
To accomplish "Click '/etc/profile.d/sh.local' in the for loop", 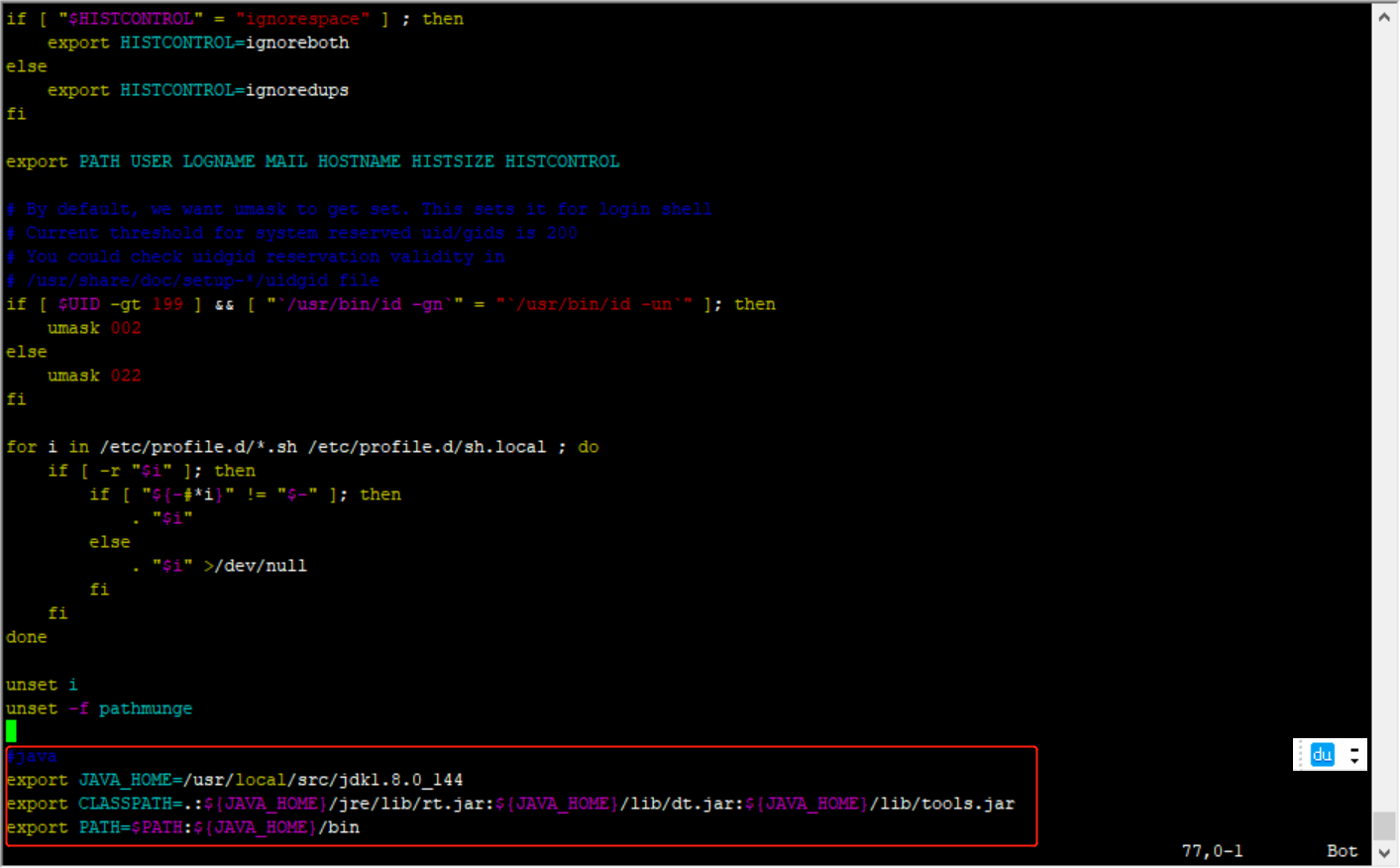I will click(427, 447).
